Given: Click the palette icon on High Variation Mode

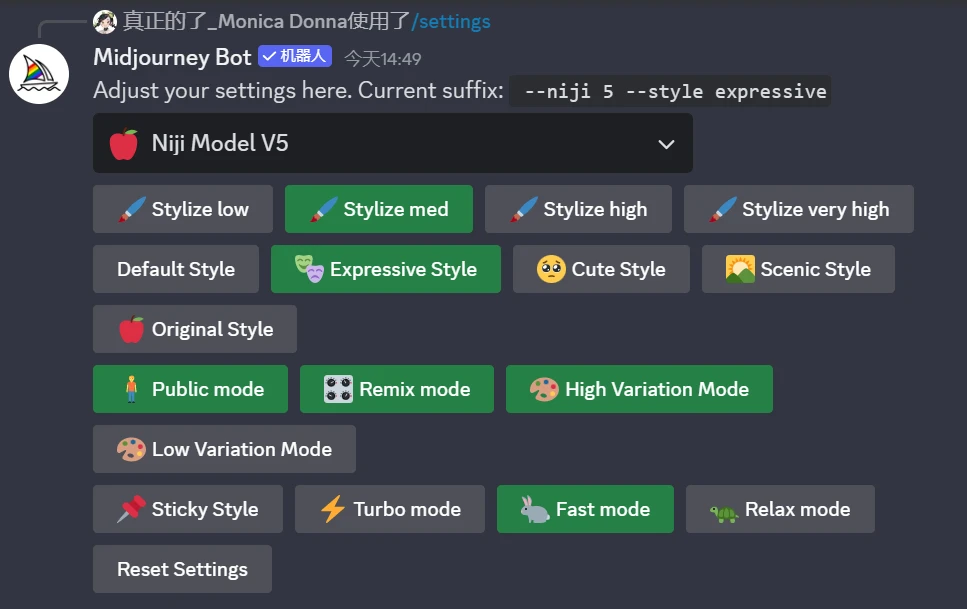Looking at the screenshot, I should pos(544,389).
